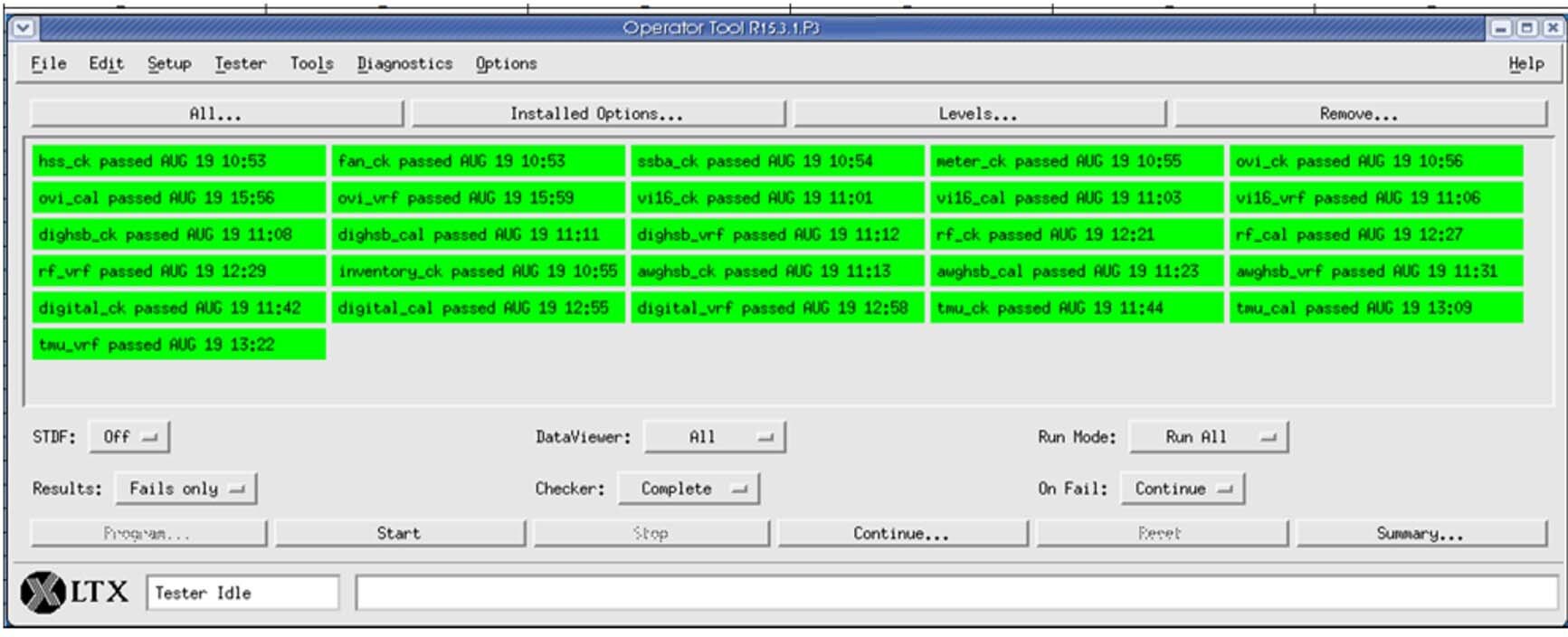Open the STDF Off dropdown
This screenshot has width=1568, height=637.
(128, 437)
